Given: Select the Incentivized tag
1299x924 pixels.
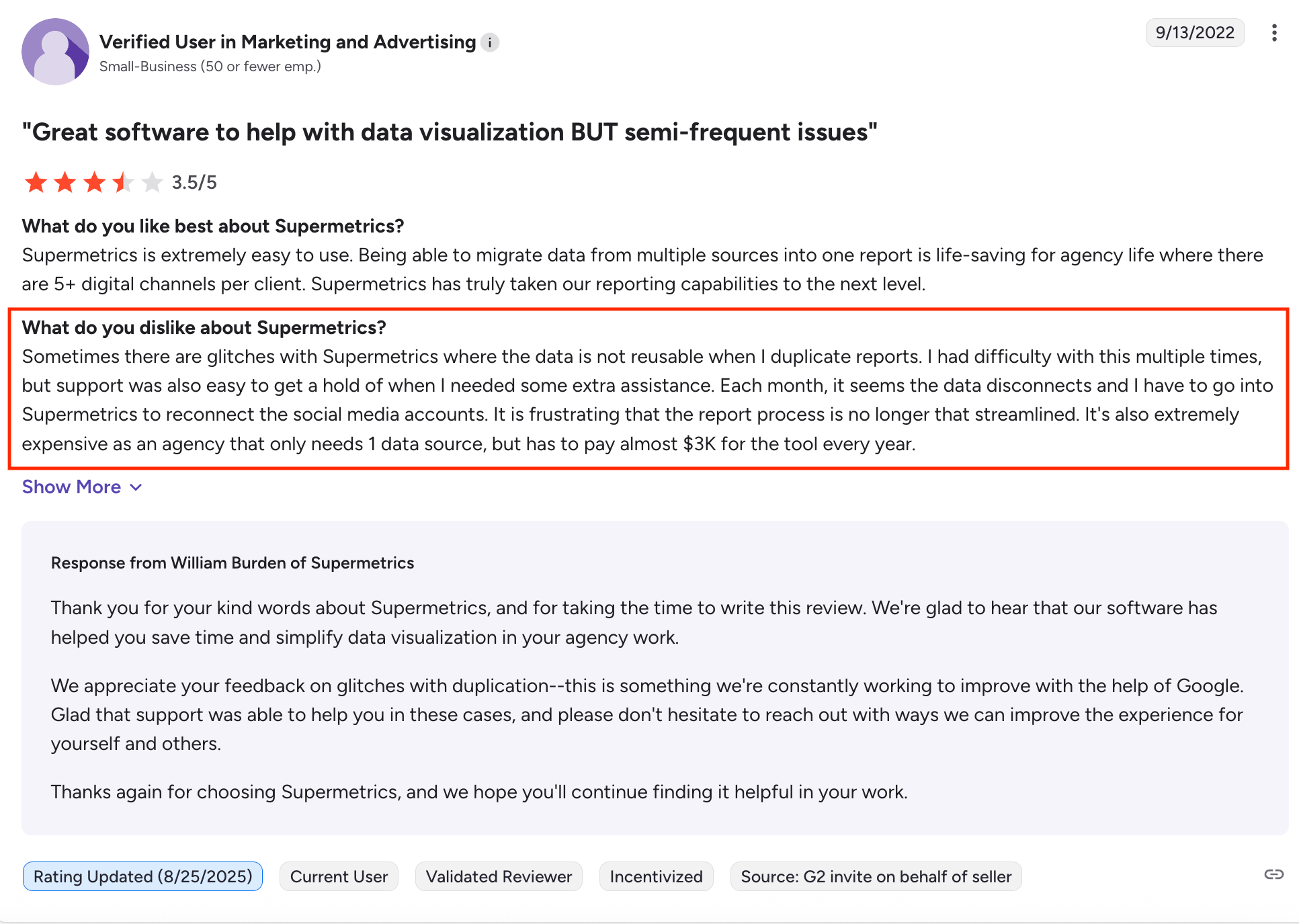Looking at the screenshot, I should click(x=656, y=876).
